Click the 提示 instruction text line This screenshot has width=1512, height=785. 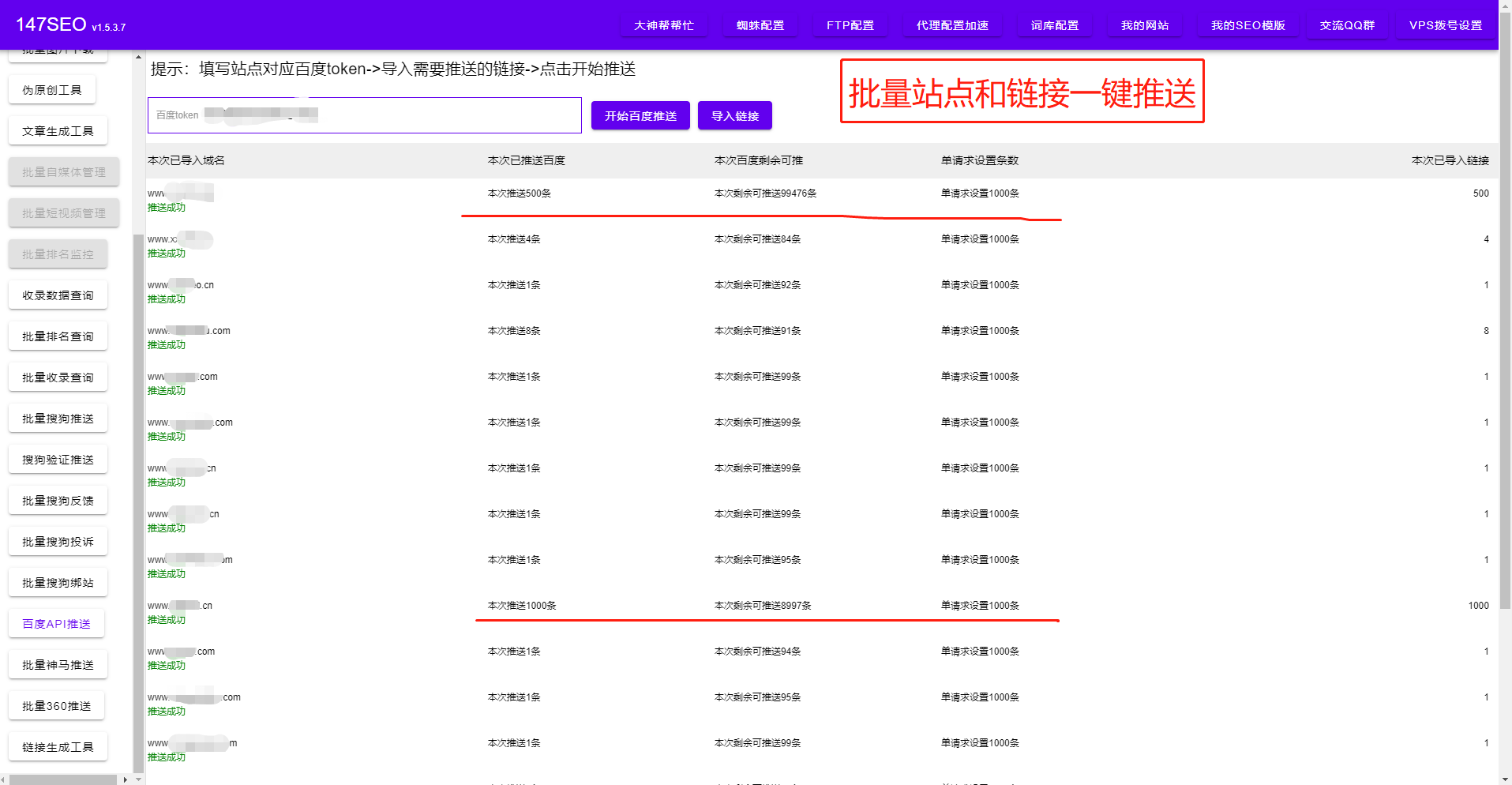tap(393, 69)
